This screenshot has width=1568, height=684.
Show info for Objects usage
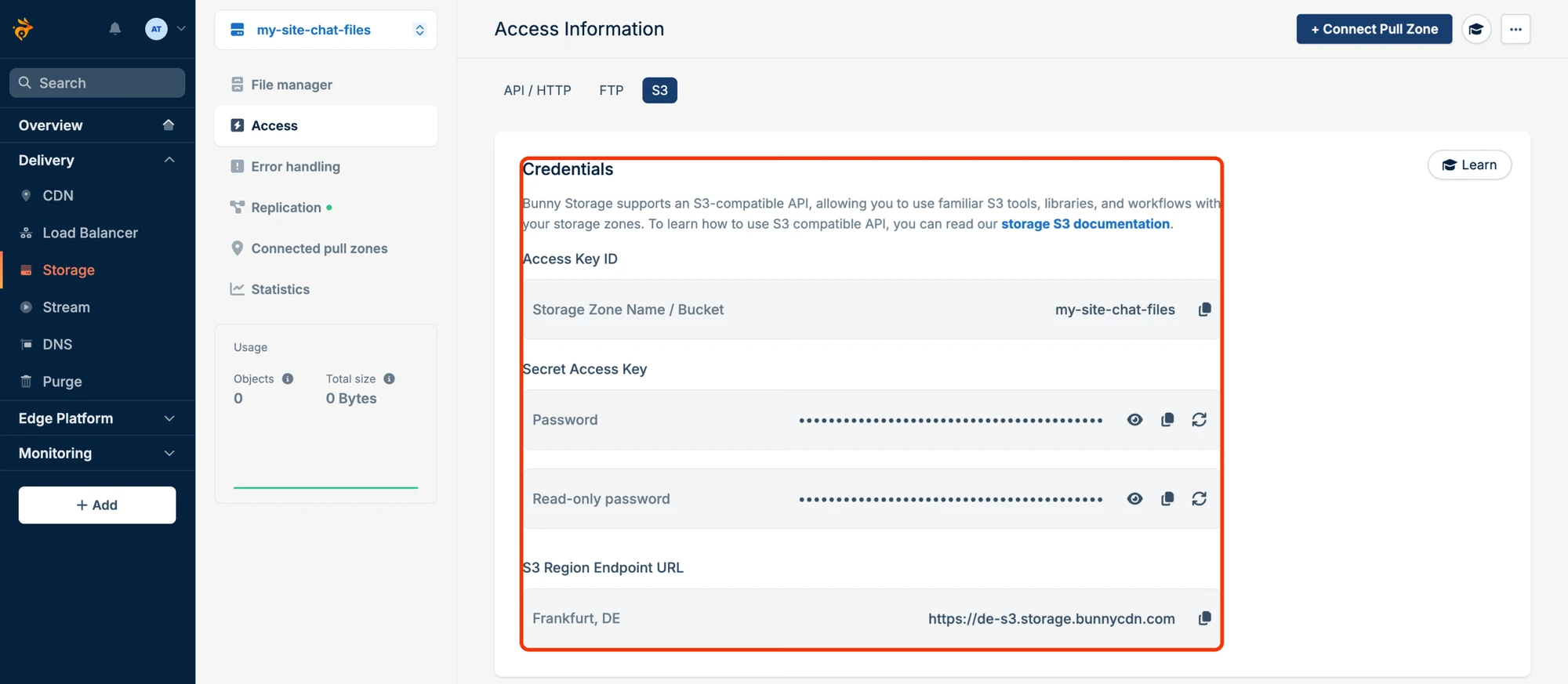[288, 378]
